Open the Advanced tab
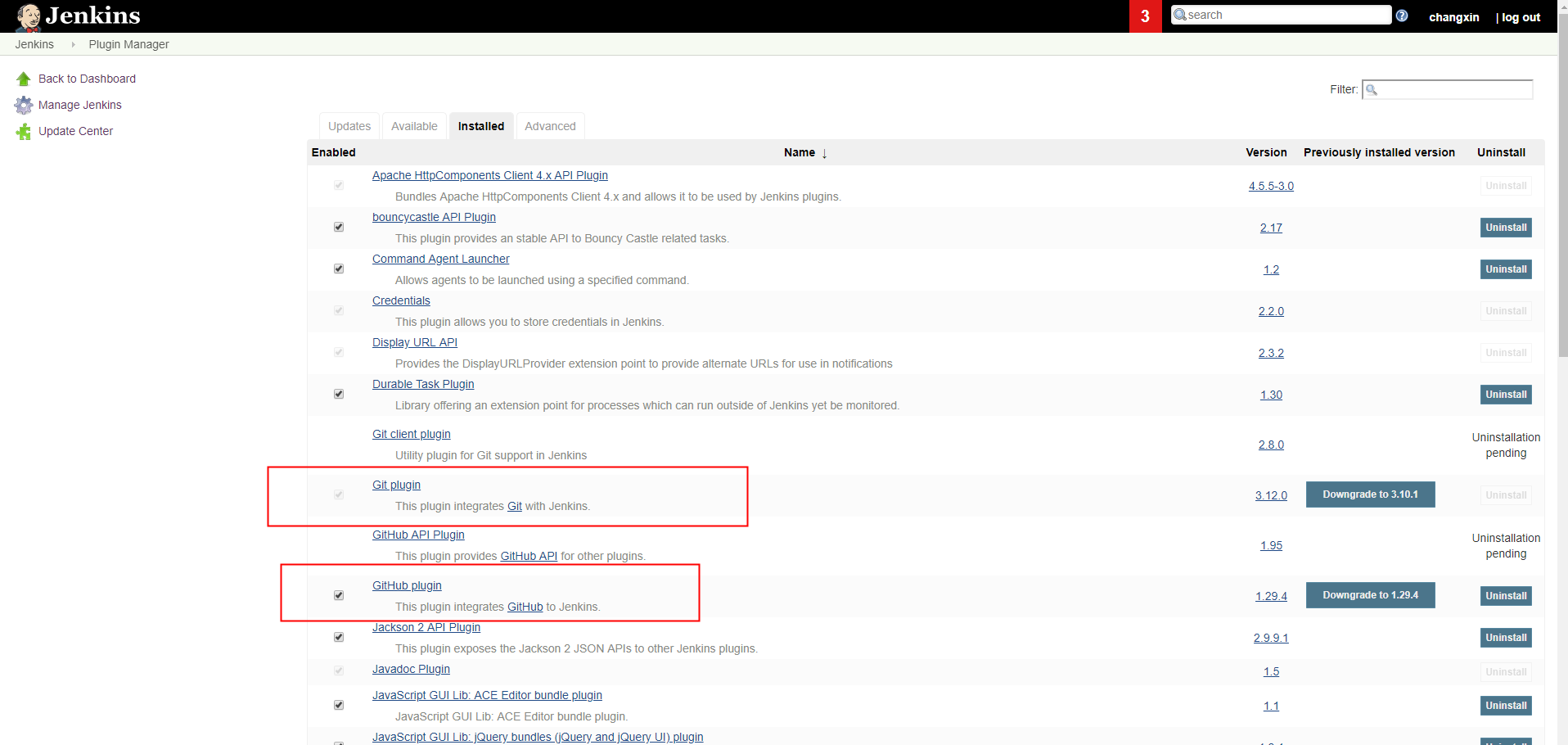 pyautogui.click(x=550, y=125)
